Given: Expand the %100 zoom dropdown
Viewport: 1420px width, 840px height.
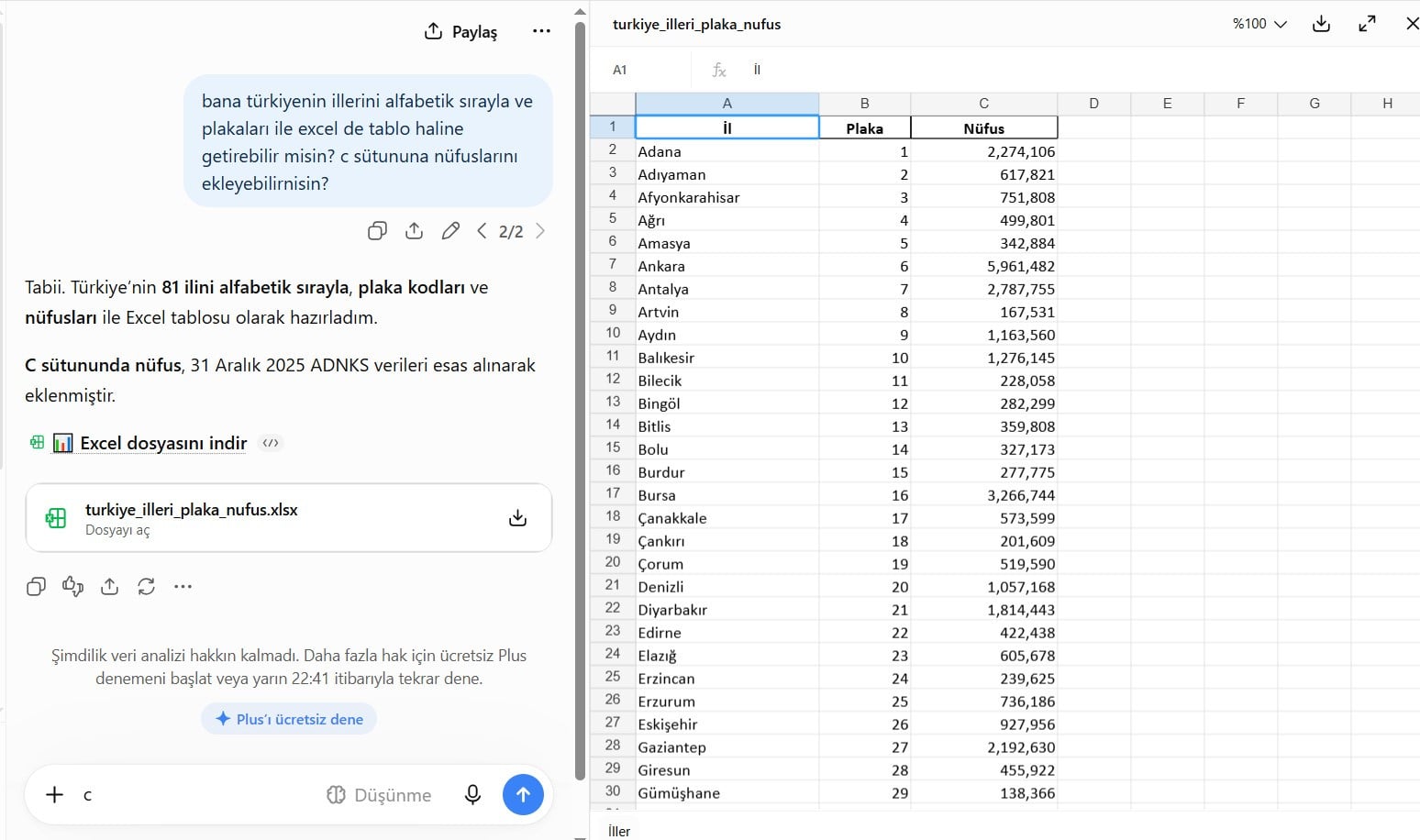Looking at the screenshot, I should tap(1259, 24).
